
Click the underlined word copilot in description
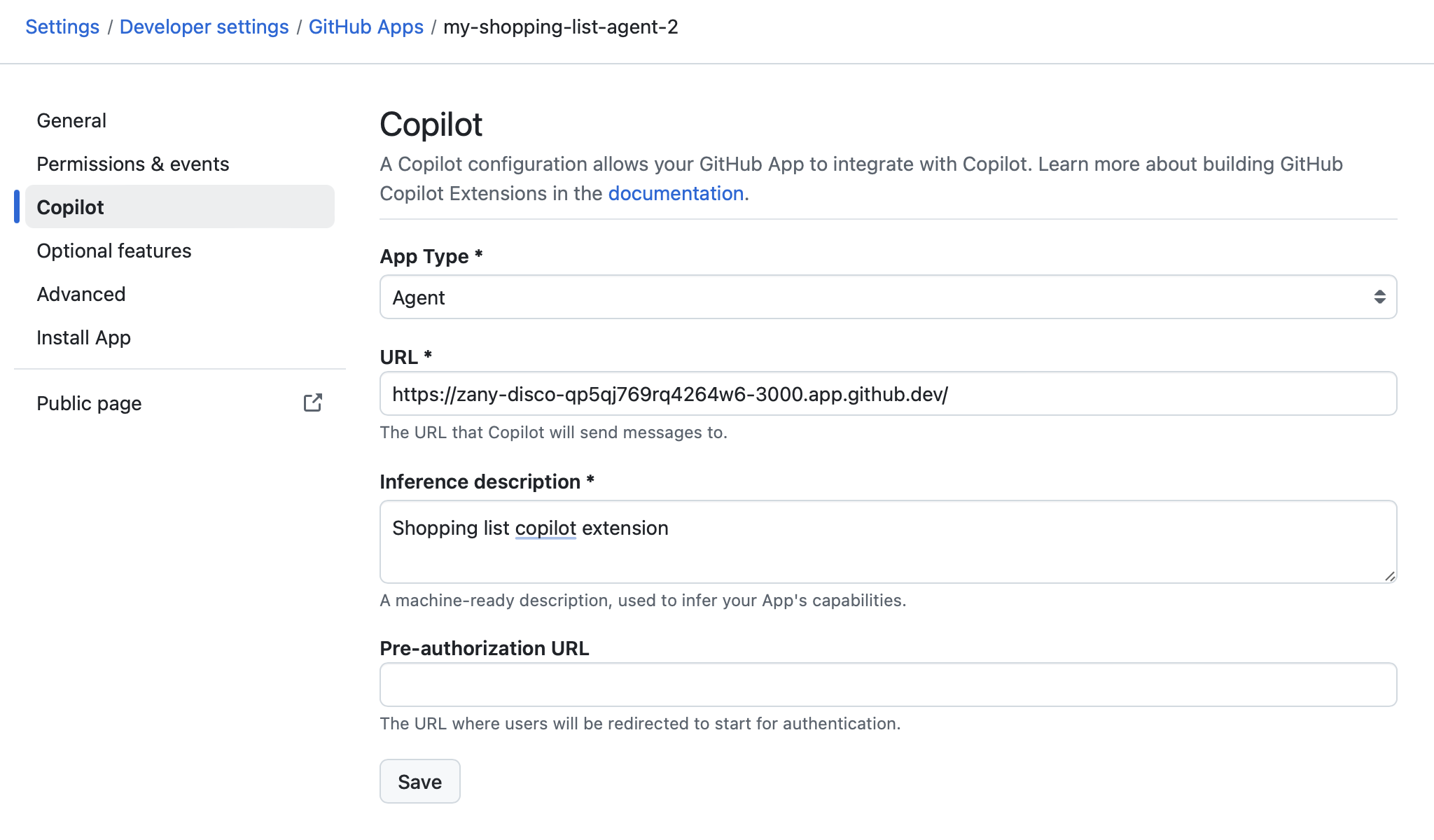pos(545,528)
